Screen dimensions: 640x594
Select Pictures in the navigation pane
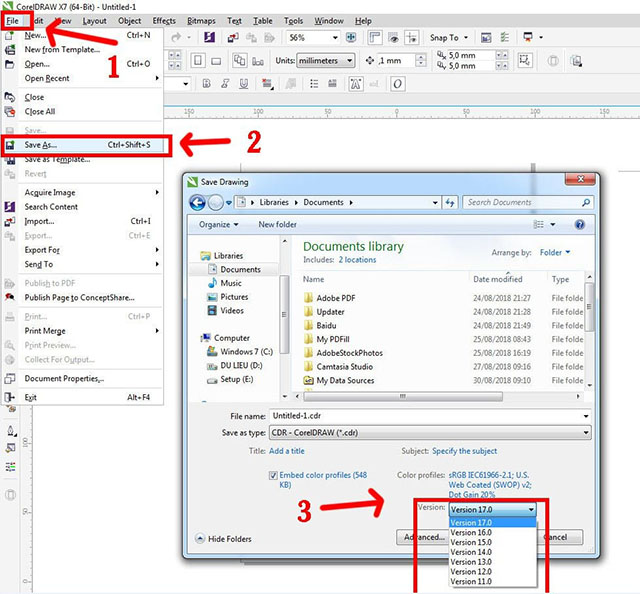[234, 297]
